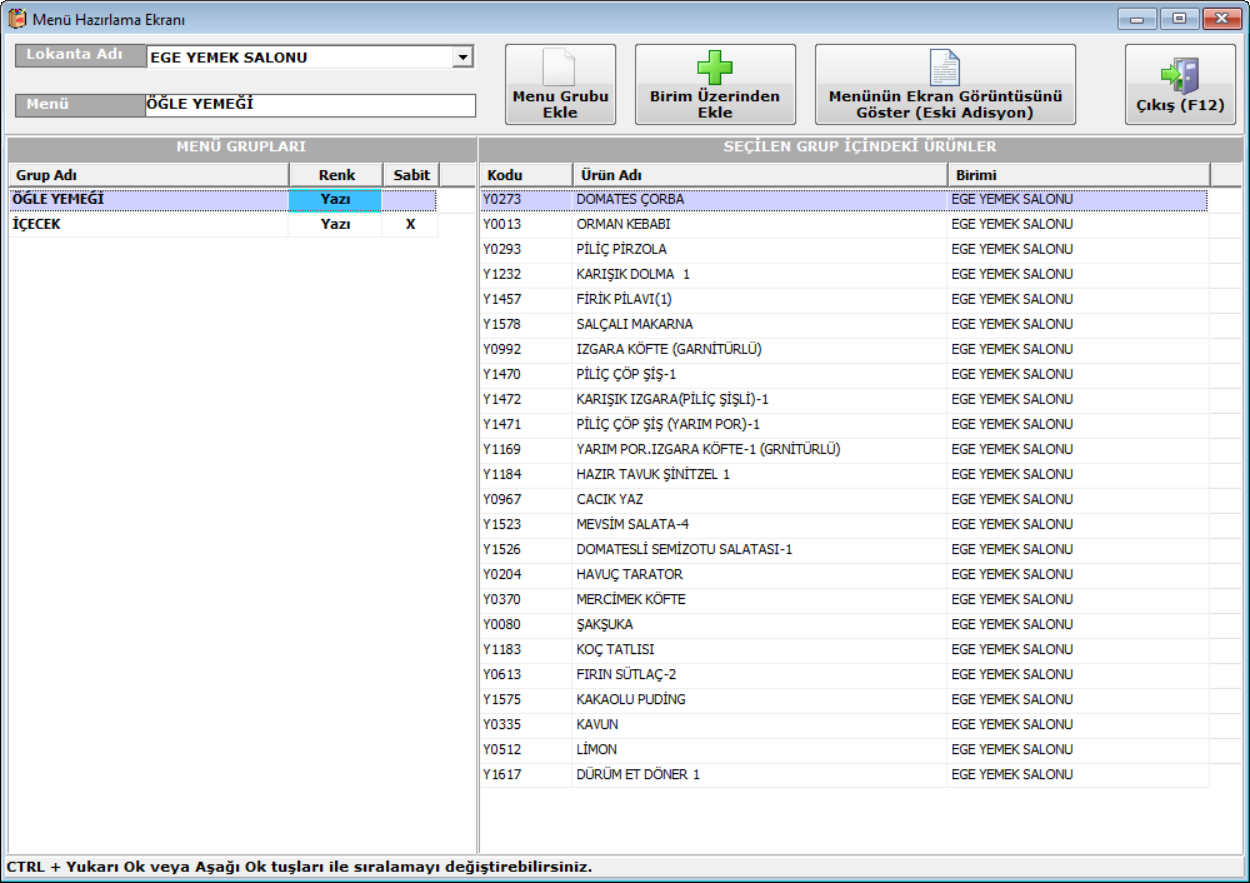Click the document icon for Menünün Ekran Görüntüsünü Göster
1250x883 pixels.
click(944, 68)
